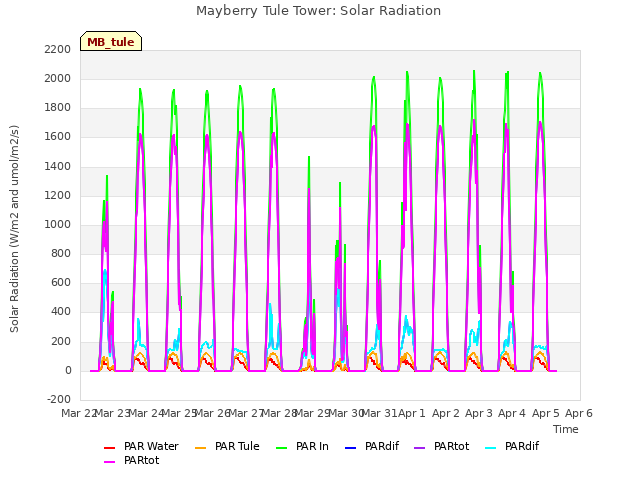Click the cyan PARdif legend swatch

[491, 448]
